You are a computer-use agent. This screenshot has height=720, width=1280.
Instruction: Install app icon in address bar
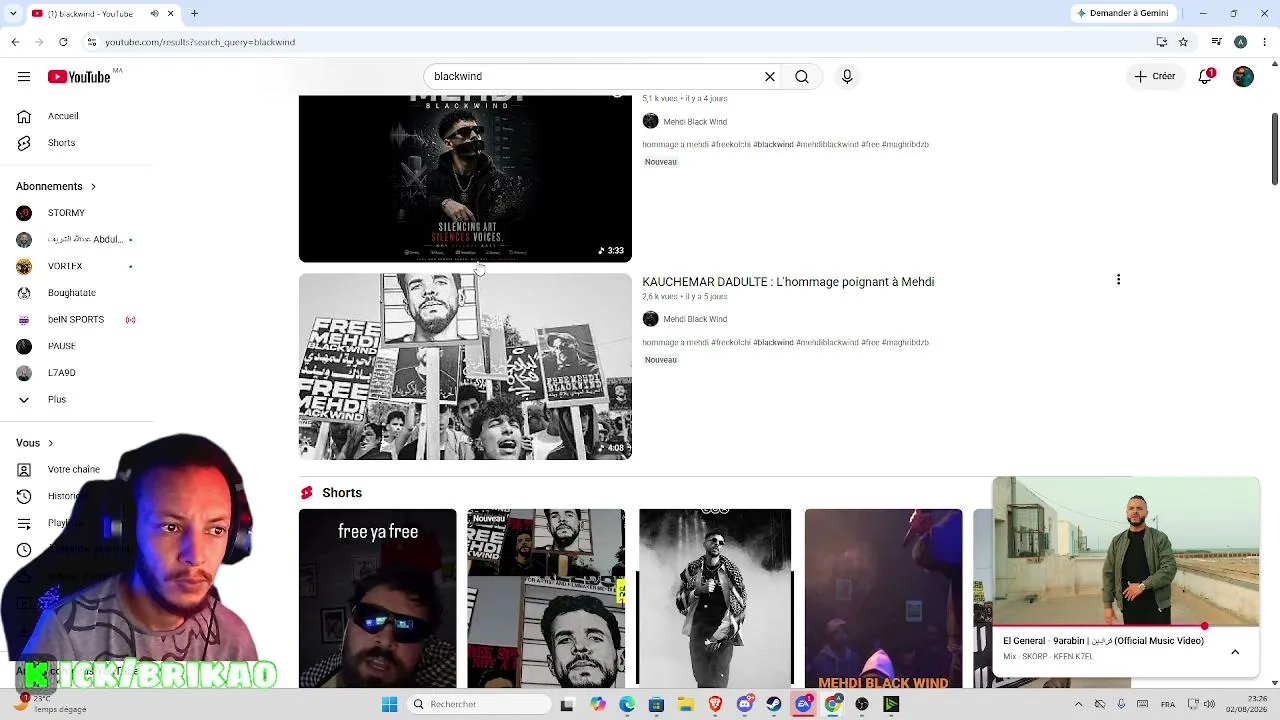[1161, 42]
